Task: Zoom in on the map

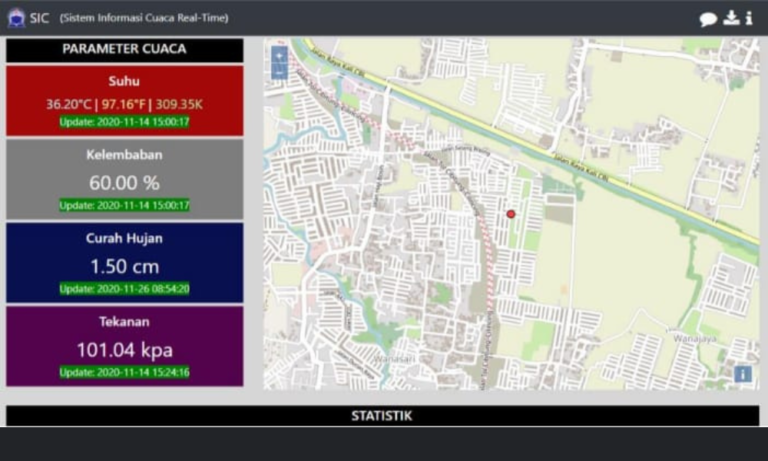Action: pos(279,56)
